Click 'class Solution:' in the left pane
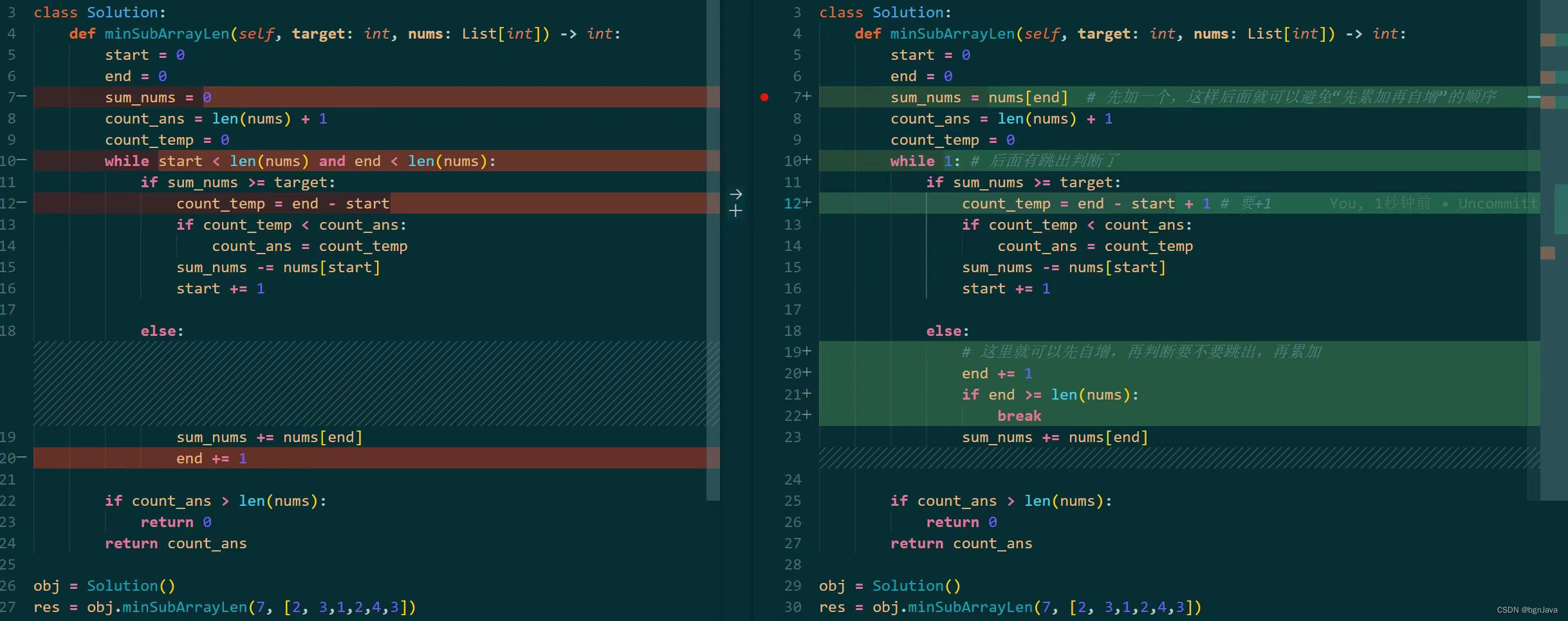The height and width of the screenshot is (621, 1568). [x=100, y=12]
